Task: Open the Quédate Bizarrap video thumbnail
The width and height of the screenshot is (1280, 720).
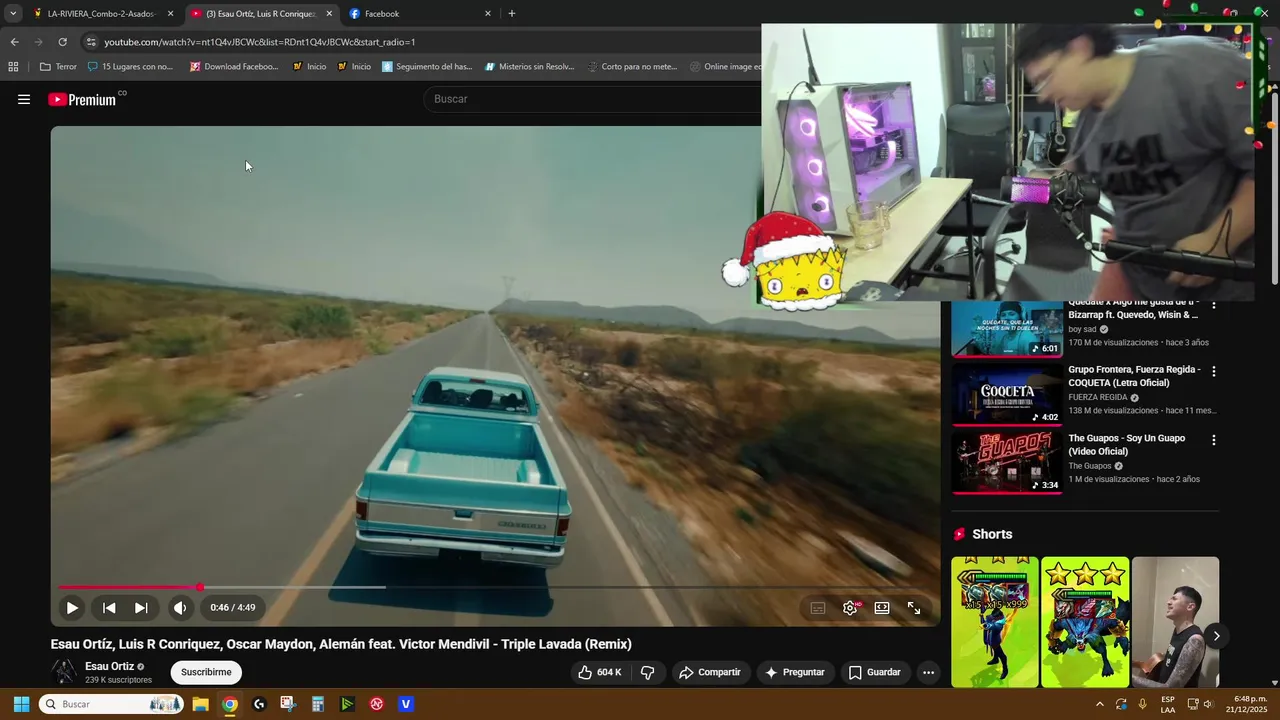Action: click(1007, 328)
